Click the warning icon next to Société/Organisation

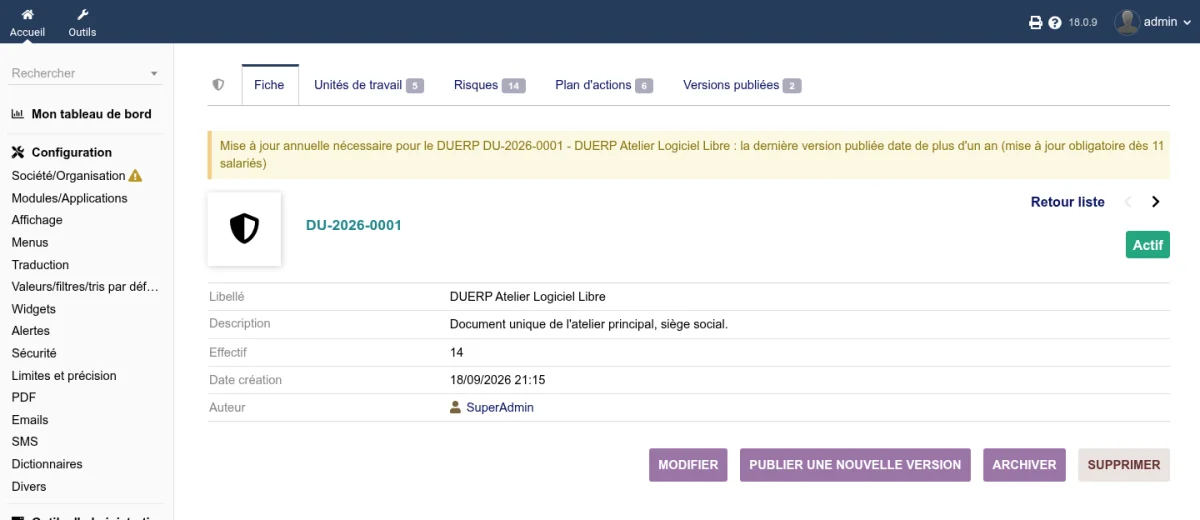pyautogui.click(x=136, y=176)
